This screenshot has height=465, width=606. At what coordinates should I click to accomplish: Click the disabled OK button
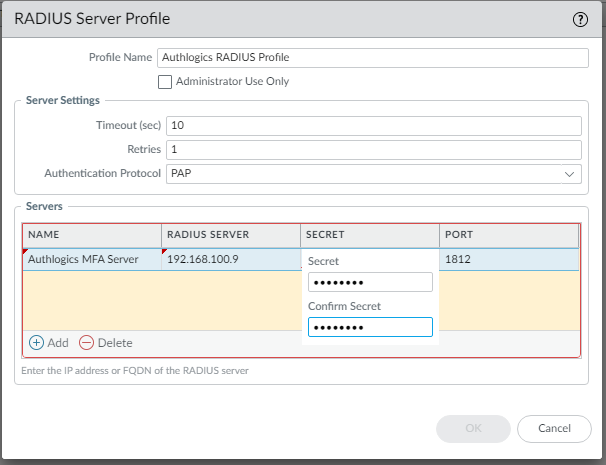pyautogui.click(x=473, y=429)
